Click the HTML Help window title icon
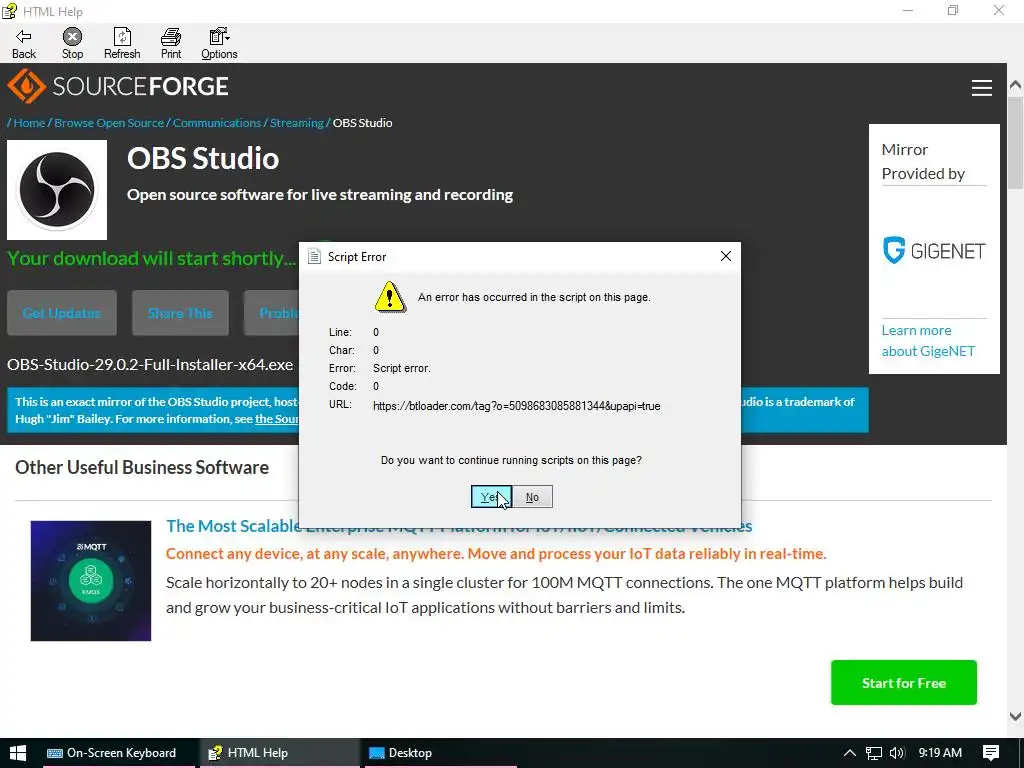 (10, 11)
